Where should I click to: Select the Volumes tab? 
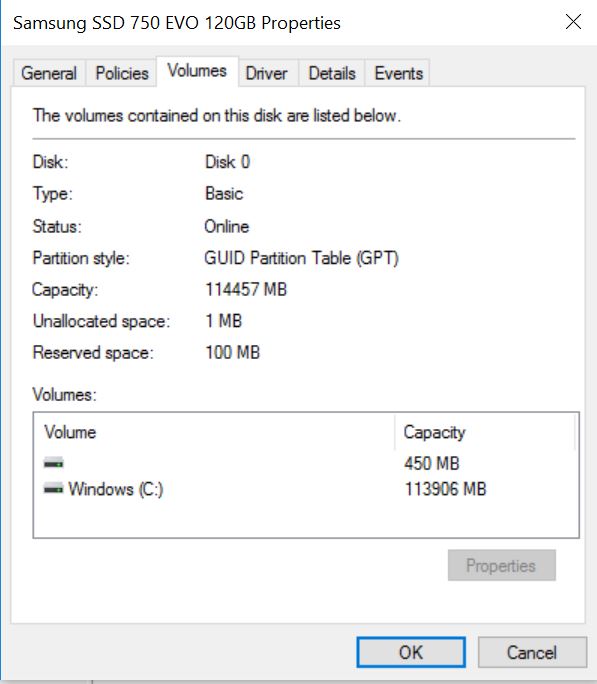tap(197, 71)
